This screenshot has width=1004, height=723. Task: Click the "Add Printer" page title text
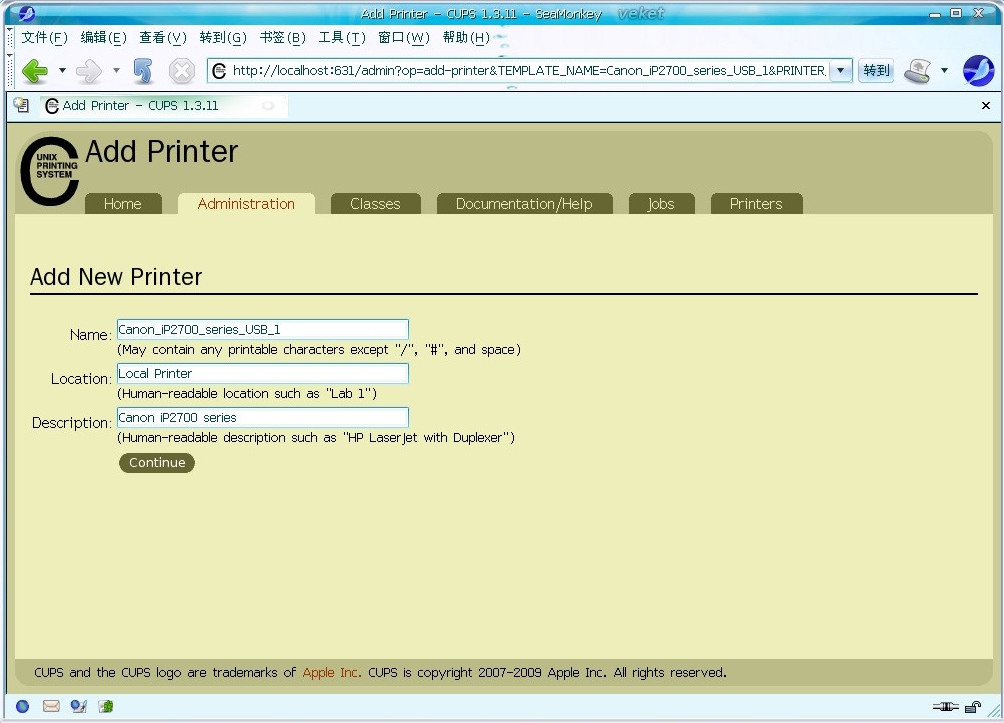(161, 152)
